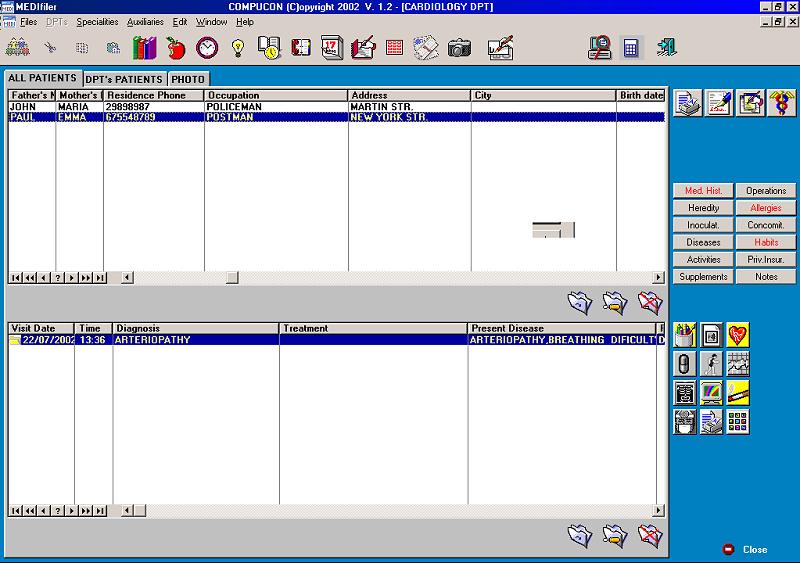Switch to the PHOTO tab
The width and height of the screenshot is (800, 563).
[188, 79]
